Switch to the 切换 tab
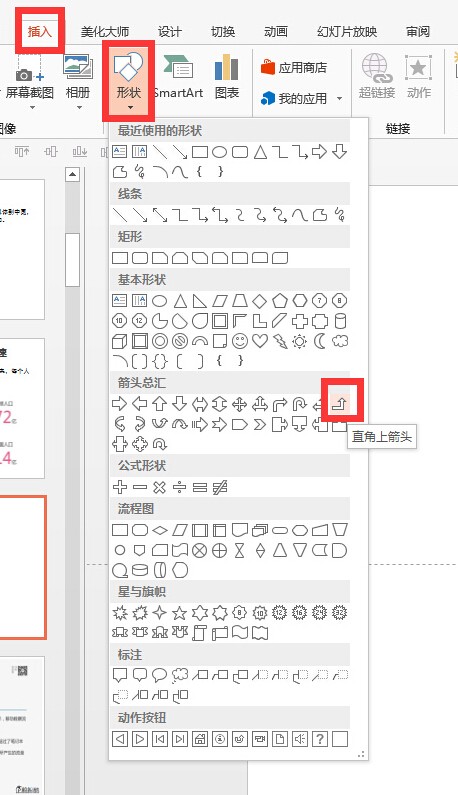Image resolution: width=458 pixels, height=795 pixels. point(223,31)
